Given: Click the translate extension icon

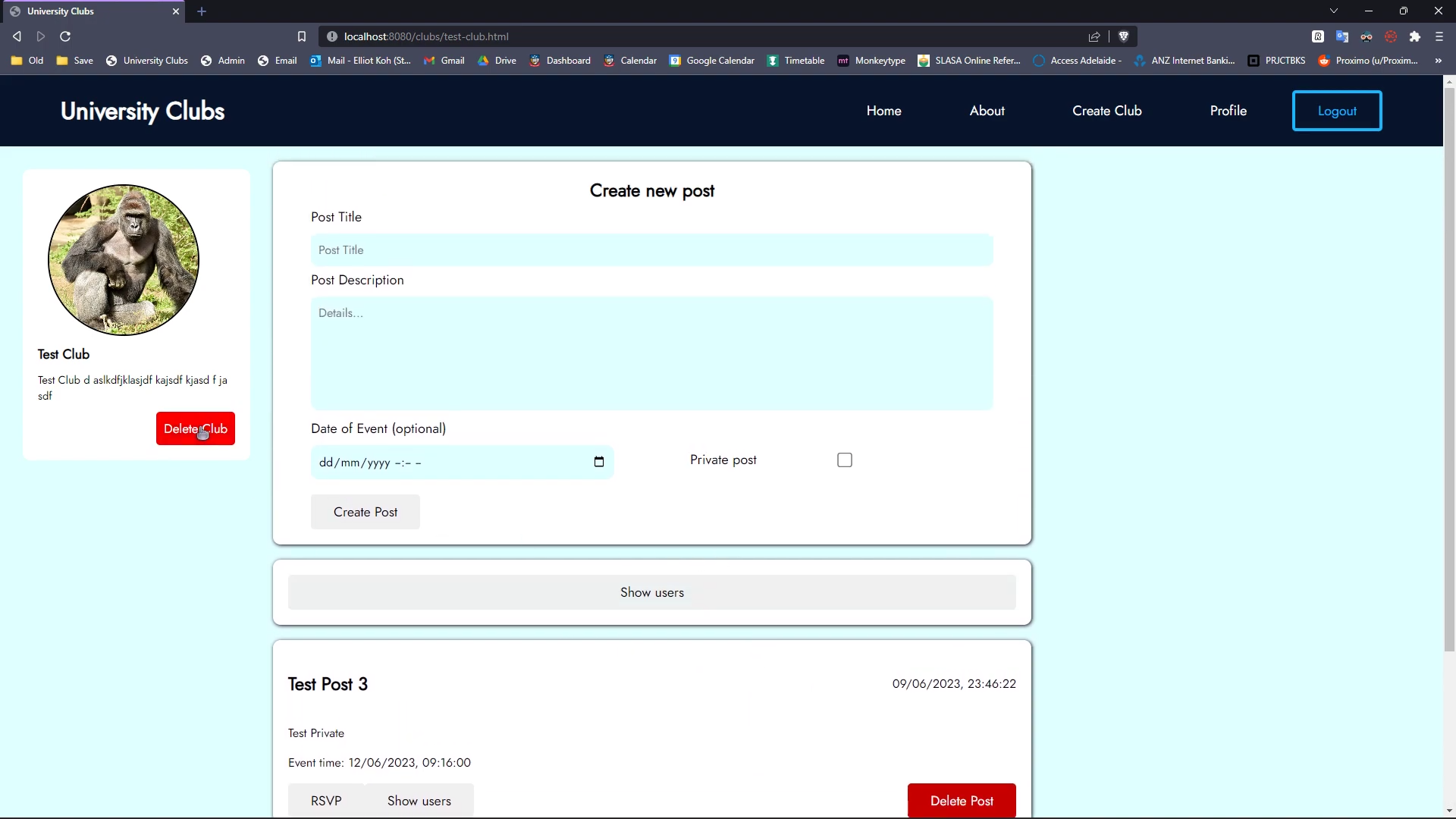Looking at the screenshot, I should (1342, 36).
